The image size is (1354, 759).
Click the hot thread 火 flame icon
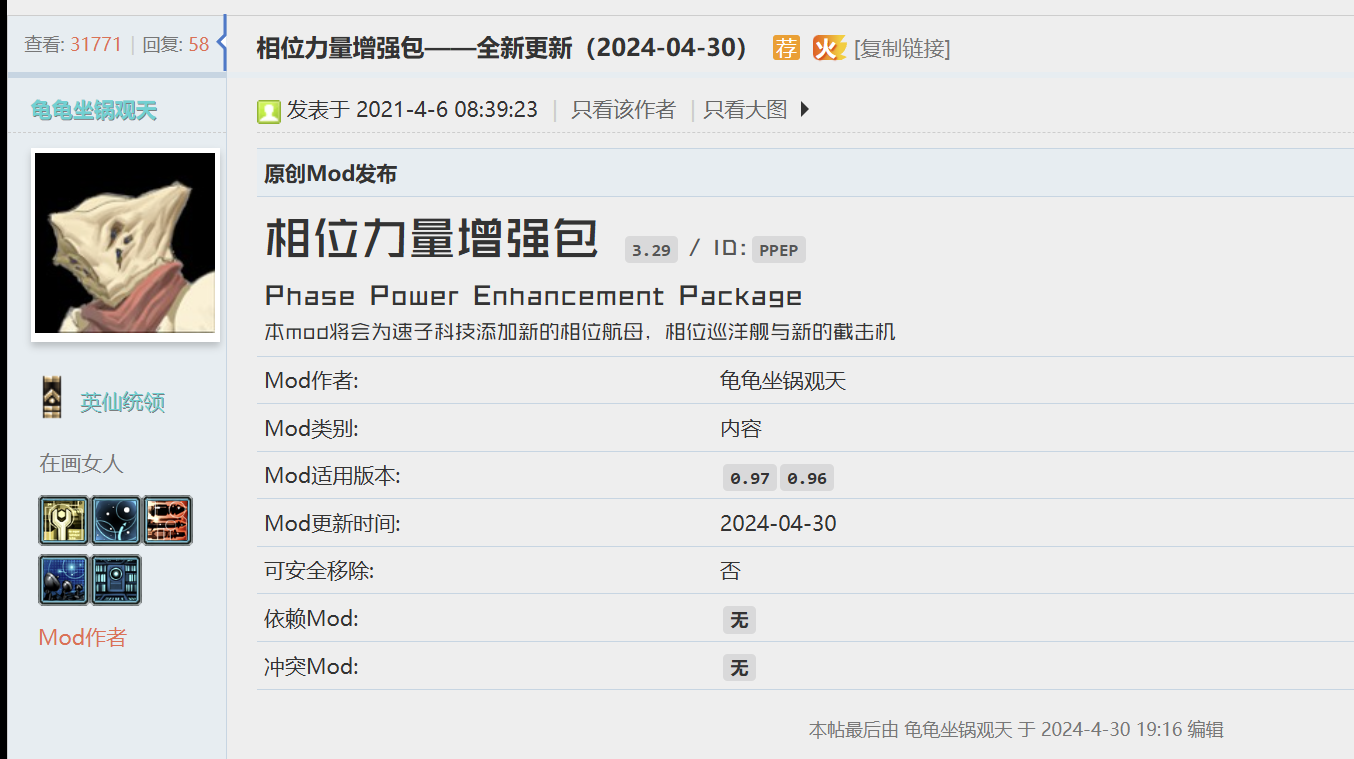pos(828,47)
